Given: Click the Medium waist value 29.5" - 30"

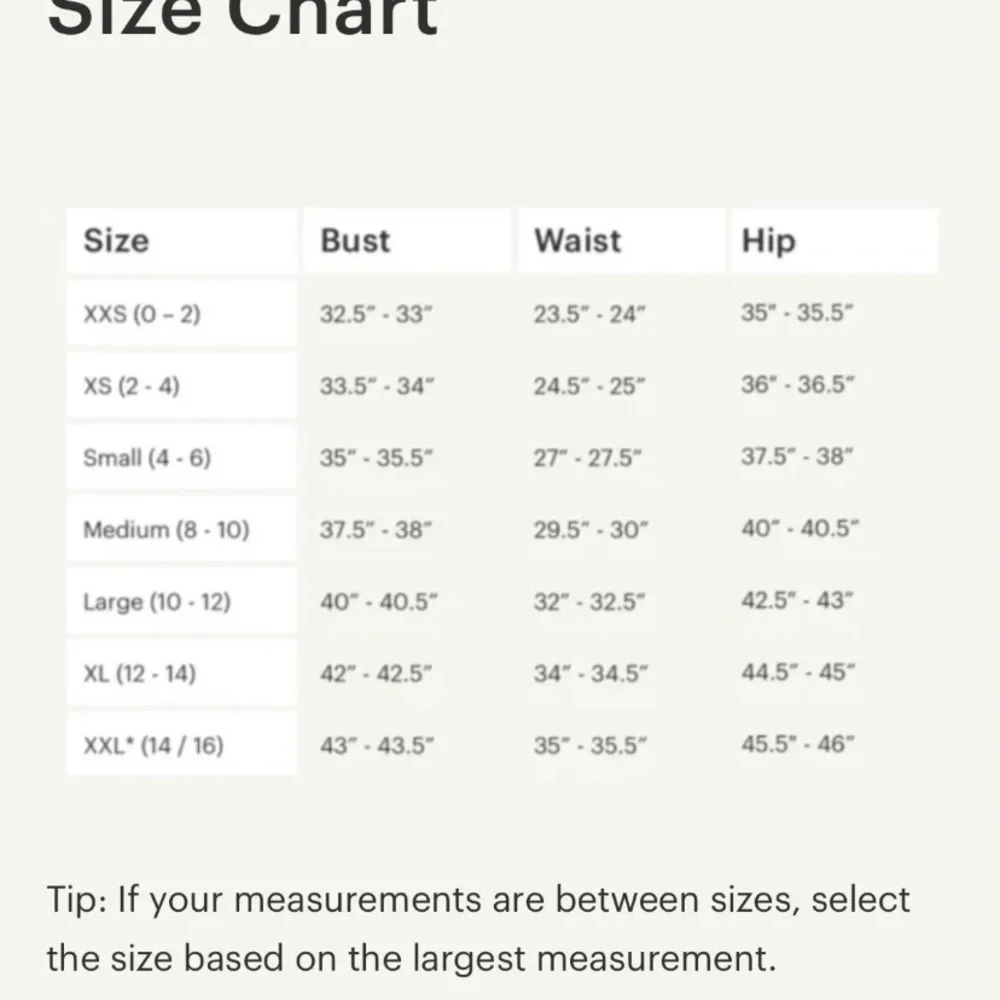Looking at the screenshot, I should 591,530.
